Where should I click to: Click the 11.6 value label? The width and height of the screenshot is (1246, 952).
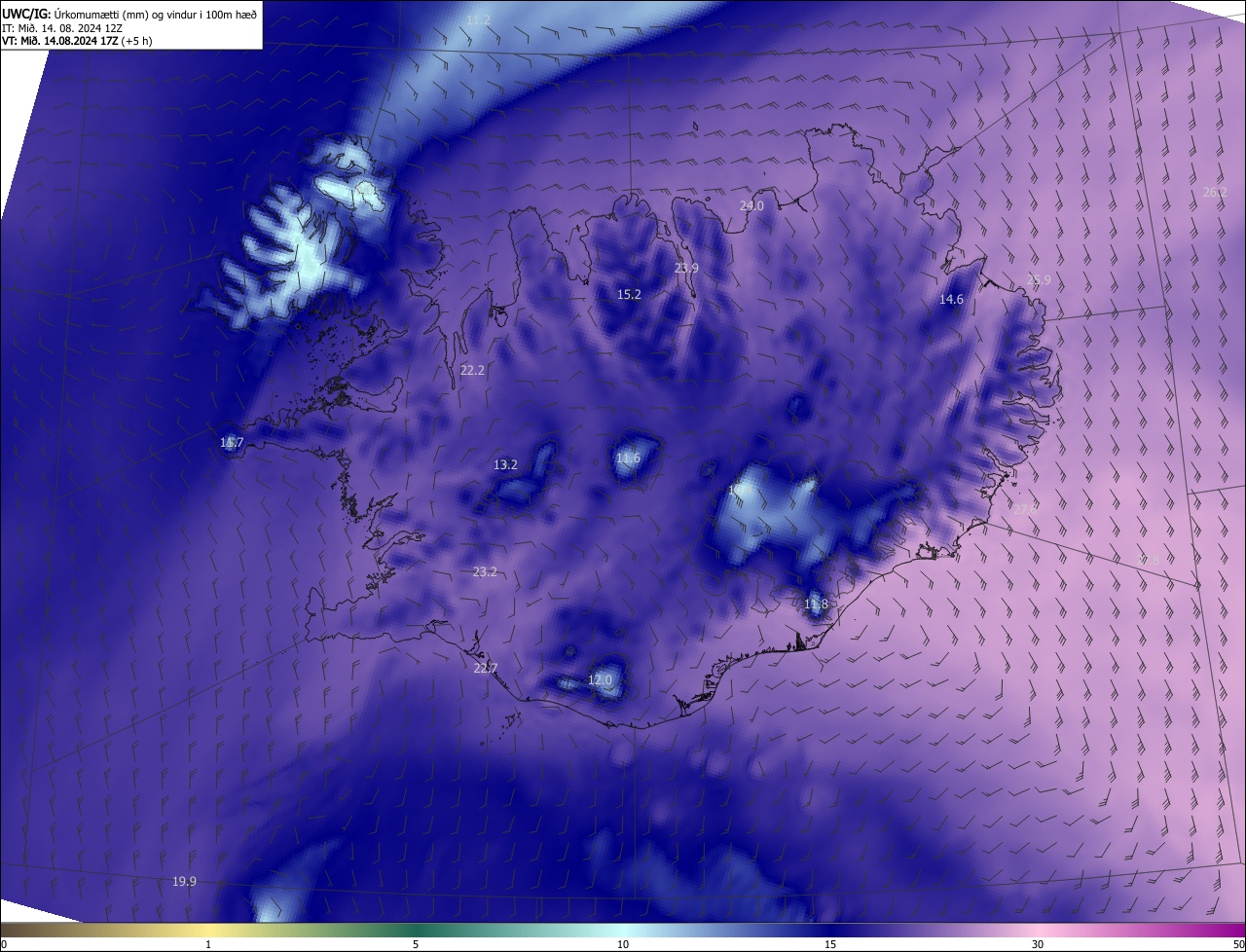(628, 458)
